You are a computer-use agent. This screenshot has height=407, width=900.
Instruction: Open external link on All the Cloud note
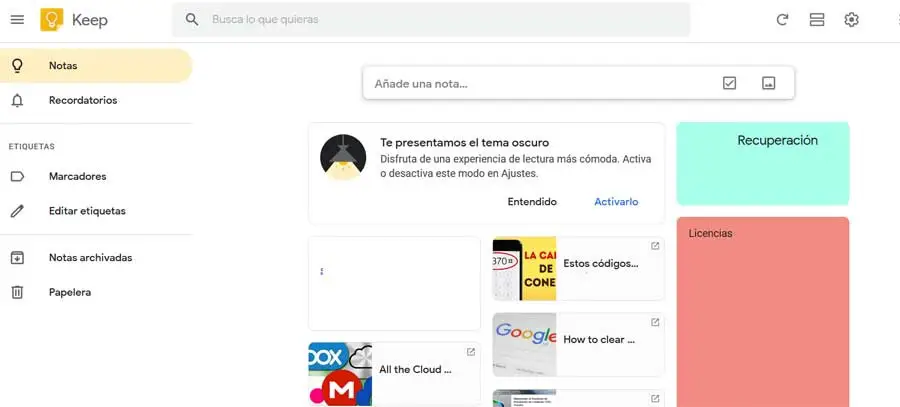(x=471, y=352)
